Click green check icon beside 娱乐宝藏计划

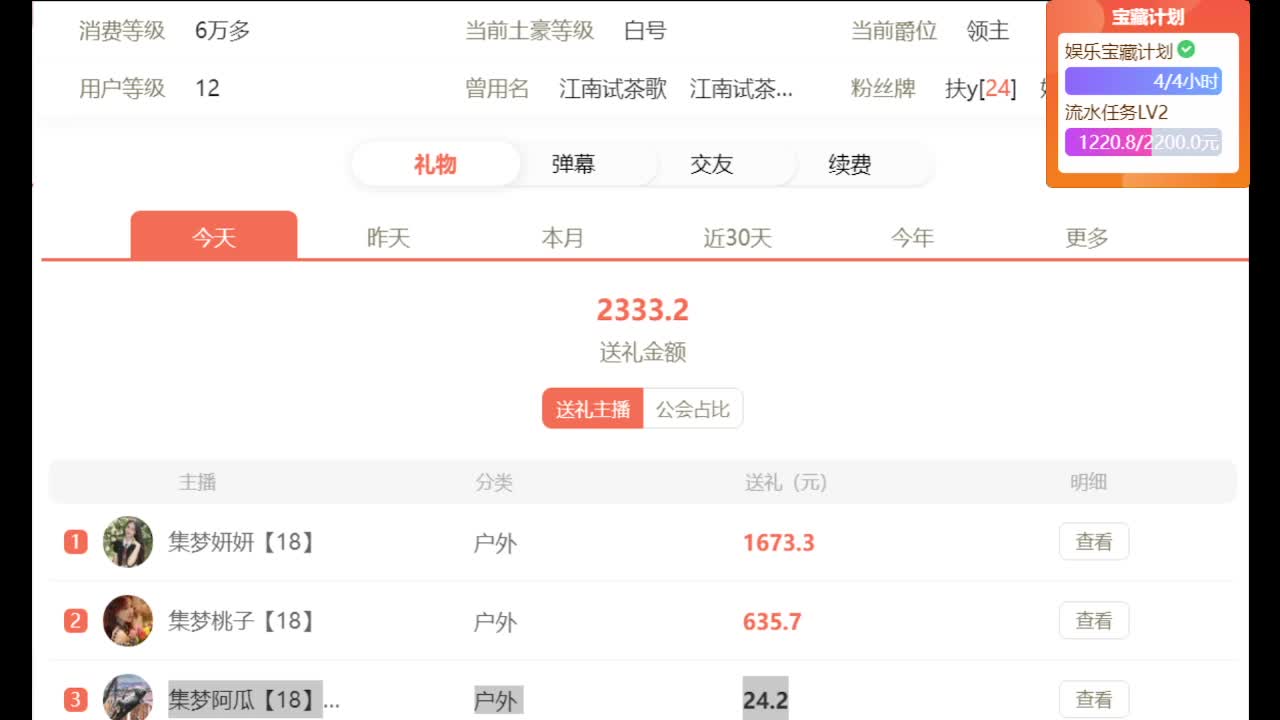point(1186,49)
